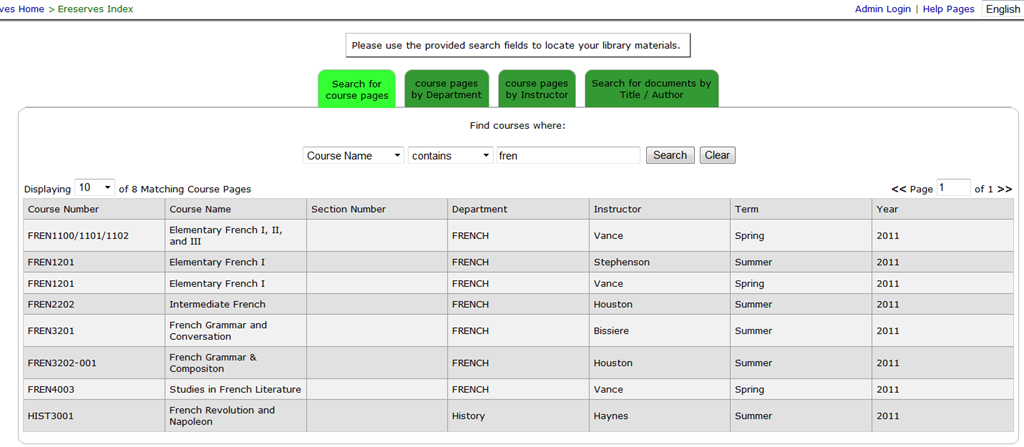The width and height of the screenshot is (1024, 447).
Task: Open the 'contains' operator dropdown
Action: coord(451,156)
